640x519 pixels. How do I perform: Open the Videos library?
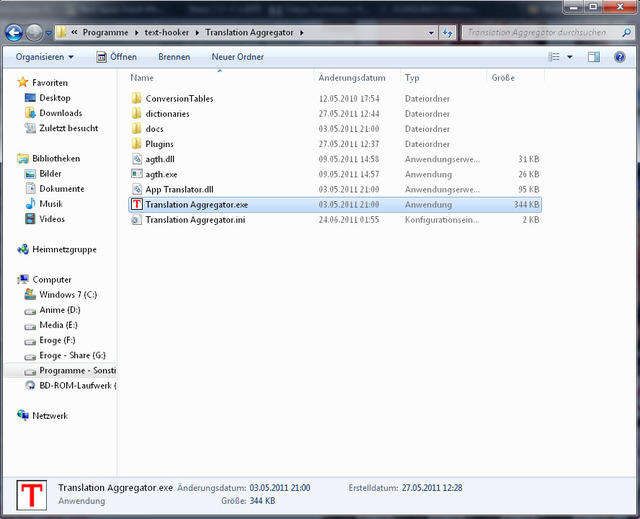click(52, 219)
